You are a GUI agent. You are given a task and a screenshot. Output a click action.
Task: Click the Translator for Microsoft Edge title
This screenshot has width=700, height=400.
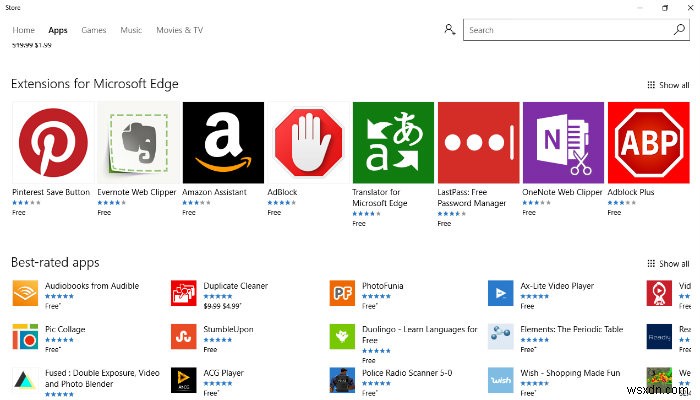click(x=379, y=197)
